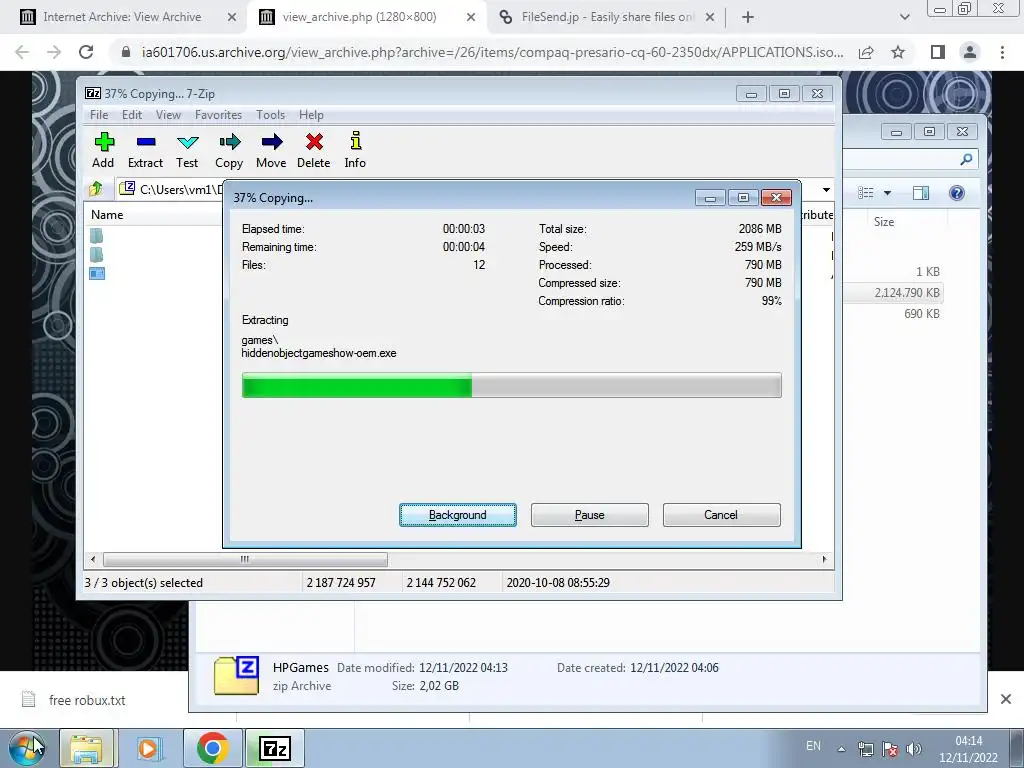Select the first folder icon in file list

pyautogui.click(x=97, y=236)
